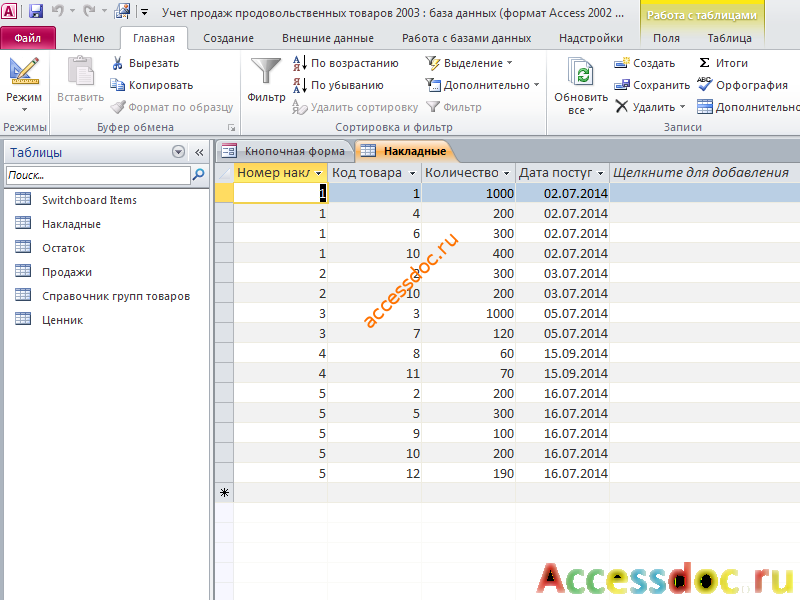Customize quick access toolbar dropdown arrow

coord(144,11)
